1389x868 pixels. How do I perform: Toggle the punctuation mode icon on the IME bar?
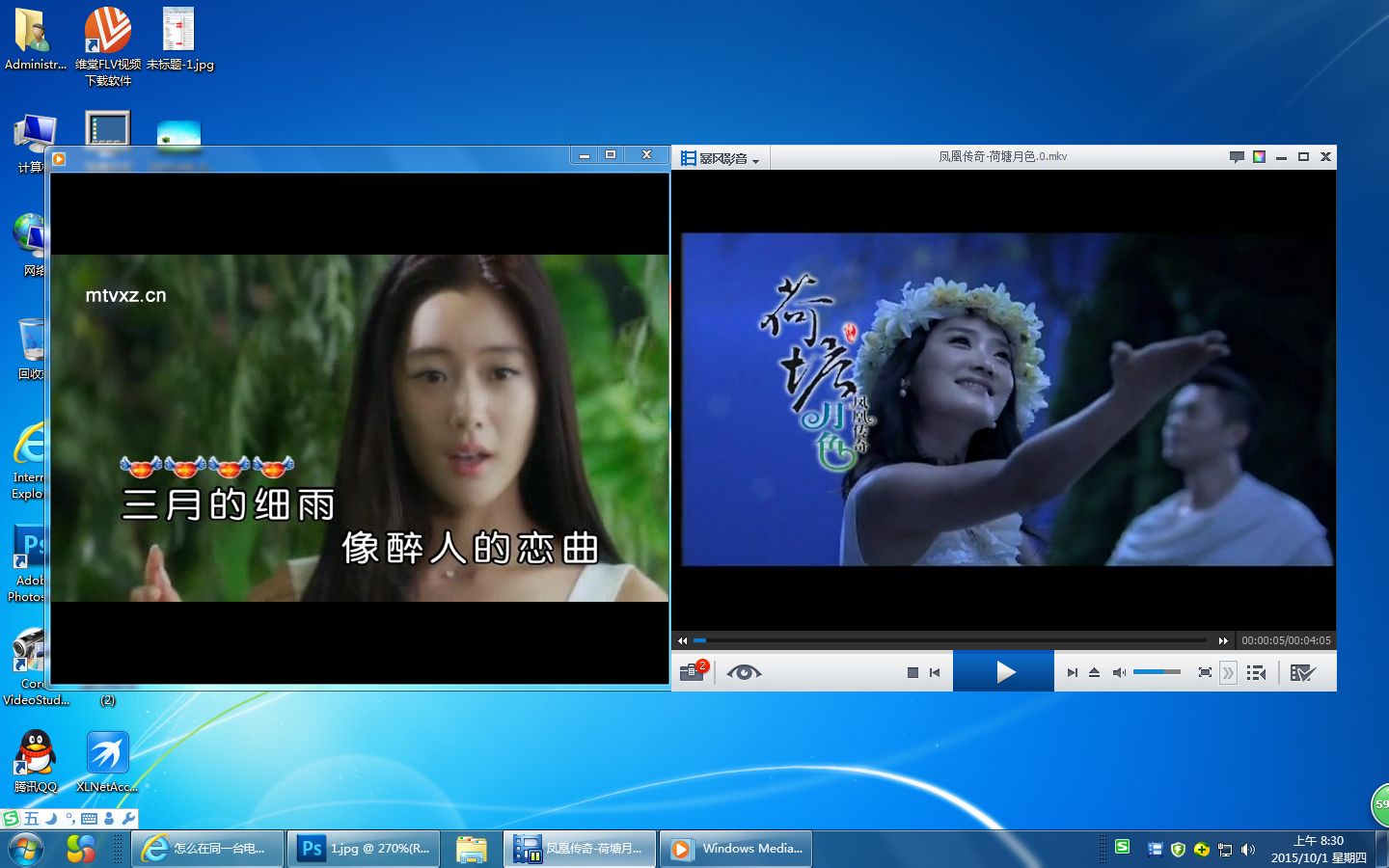point(69,819)
